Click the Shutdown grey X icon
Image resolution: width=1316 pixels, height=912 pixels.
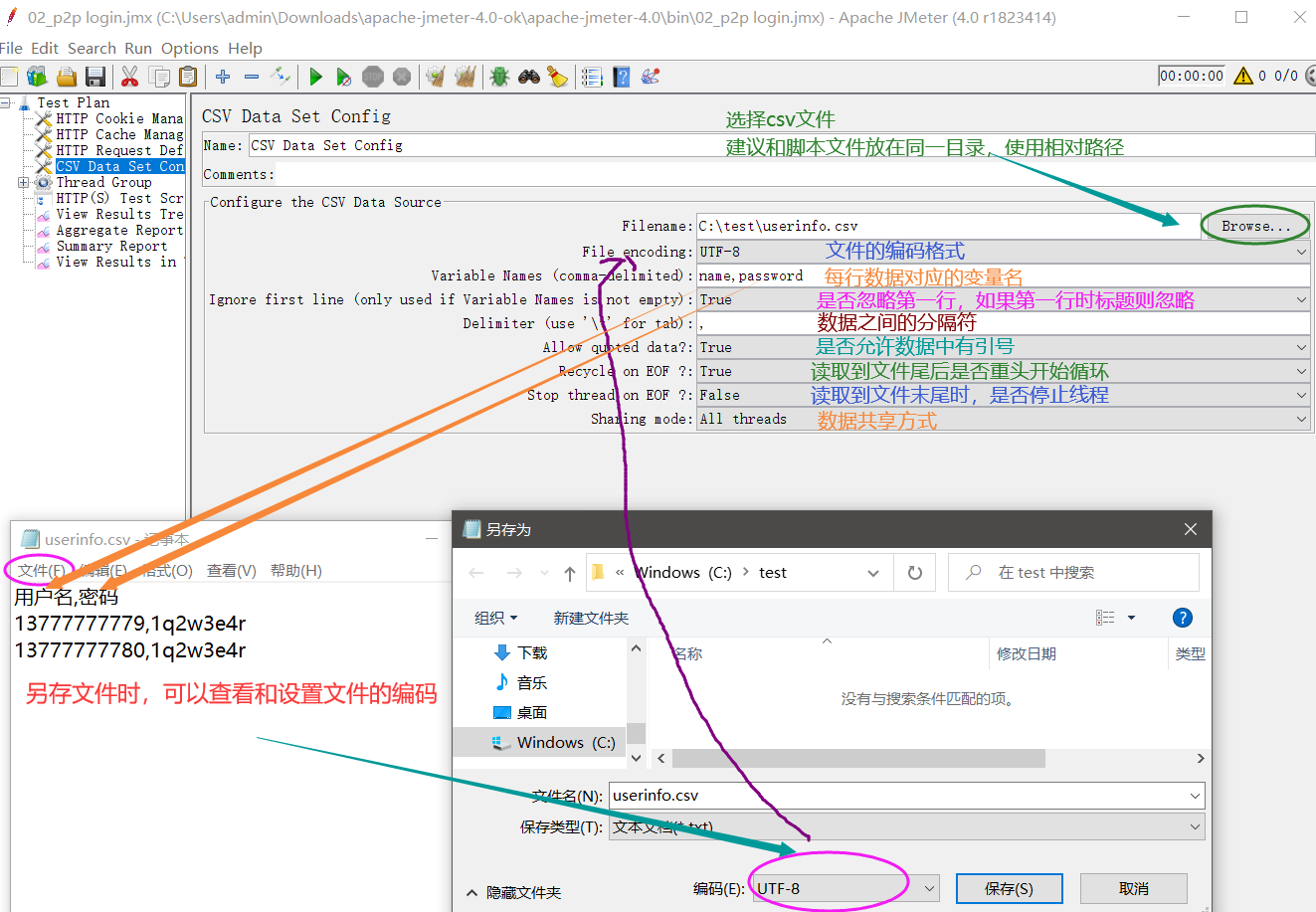(402, 77)
